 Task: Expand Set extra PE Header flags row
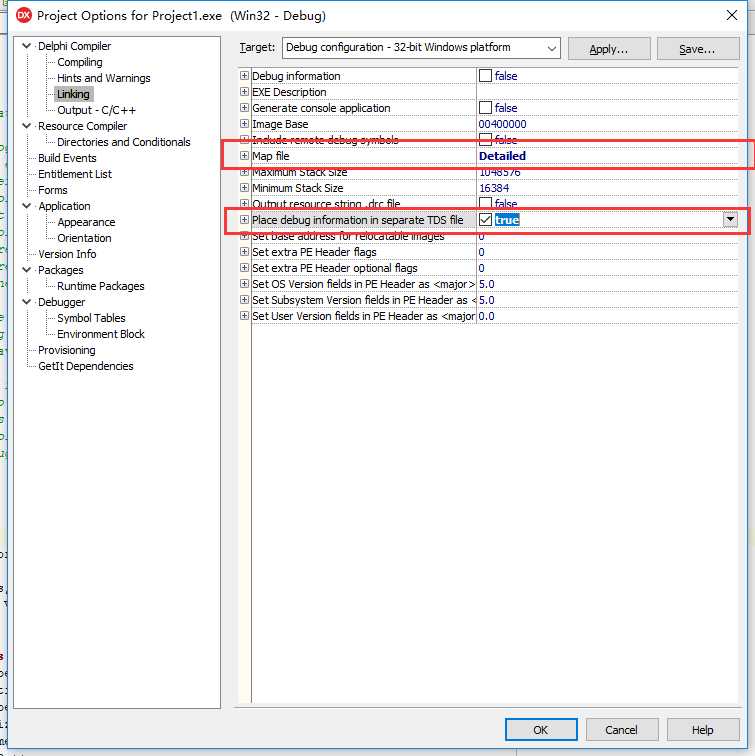[x=244, y=252]
